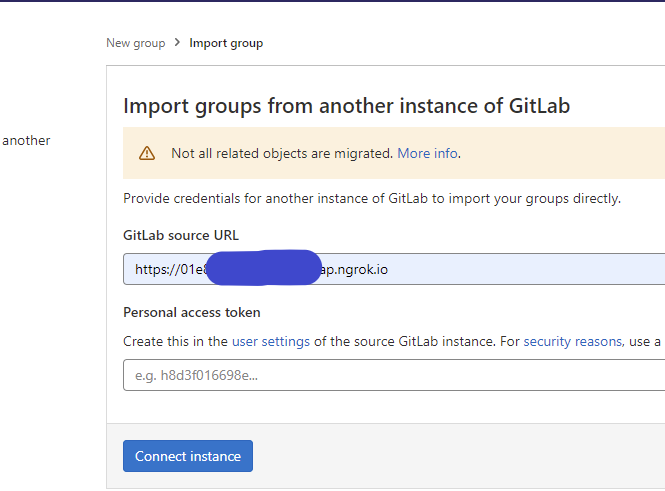This screenshot has width=665, height=491.
Task: Click the 'Provide credentials' description text
Action: [371, 198]
